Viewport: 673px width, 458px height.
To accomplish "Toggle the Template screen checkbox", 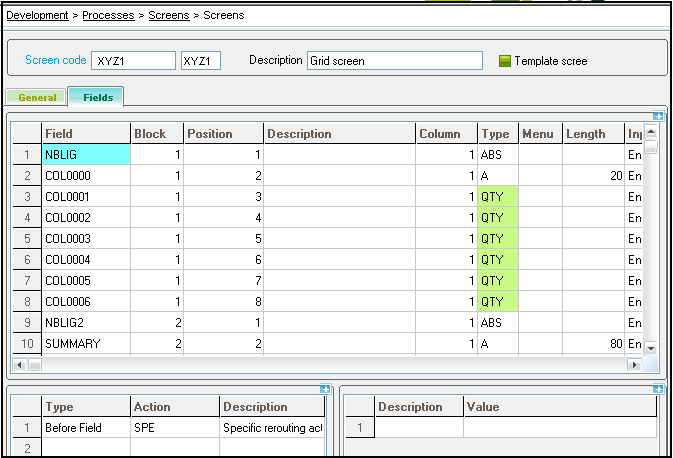I will pos(505,61).
